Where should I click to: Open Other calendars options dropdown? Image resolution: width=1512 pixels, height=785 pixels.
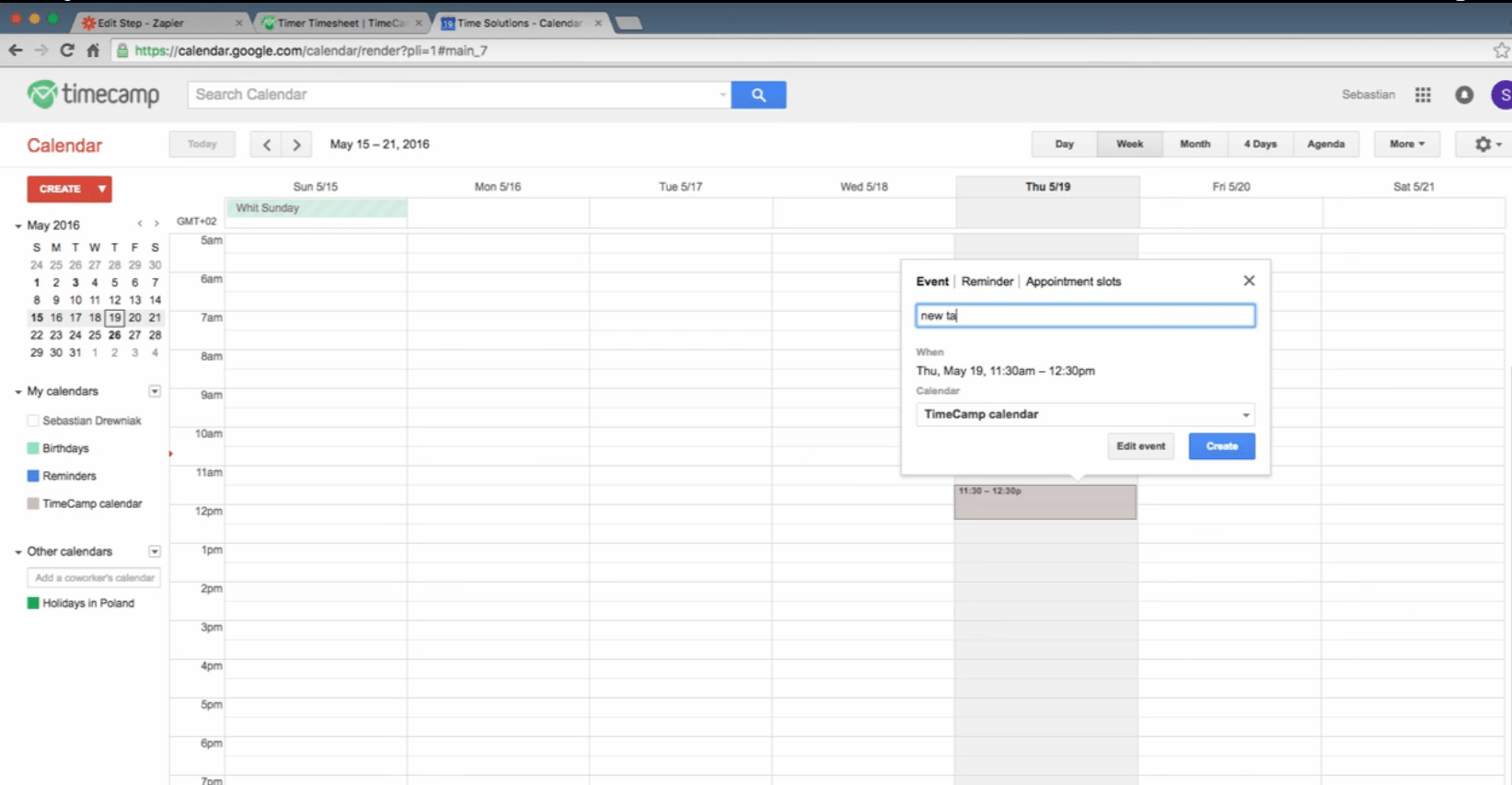pyautogui.click(x=155, y=551)
